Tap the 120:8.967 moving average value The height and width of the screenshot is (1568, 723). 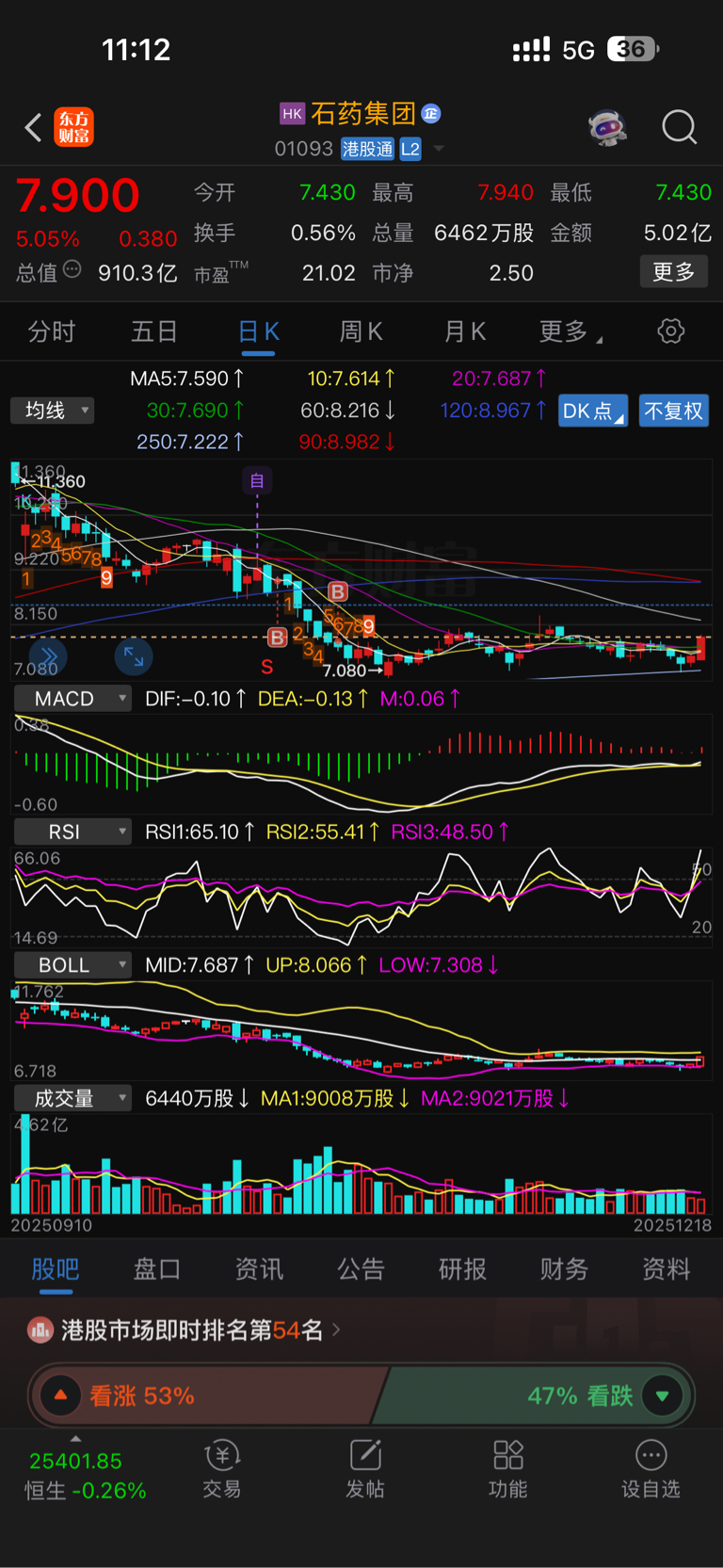point(493,411)
